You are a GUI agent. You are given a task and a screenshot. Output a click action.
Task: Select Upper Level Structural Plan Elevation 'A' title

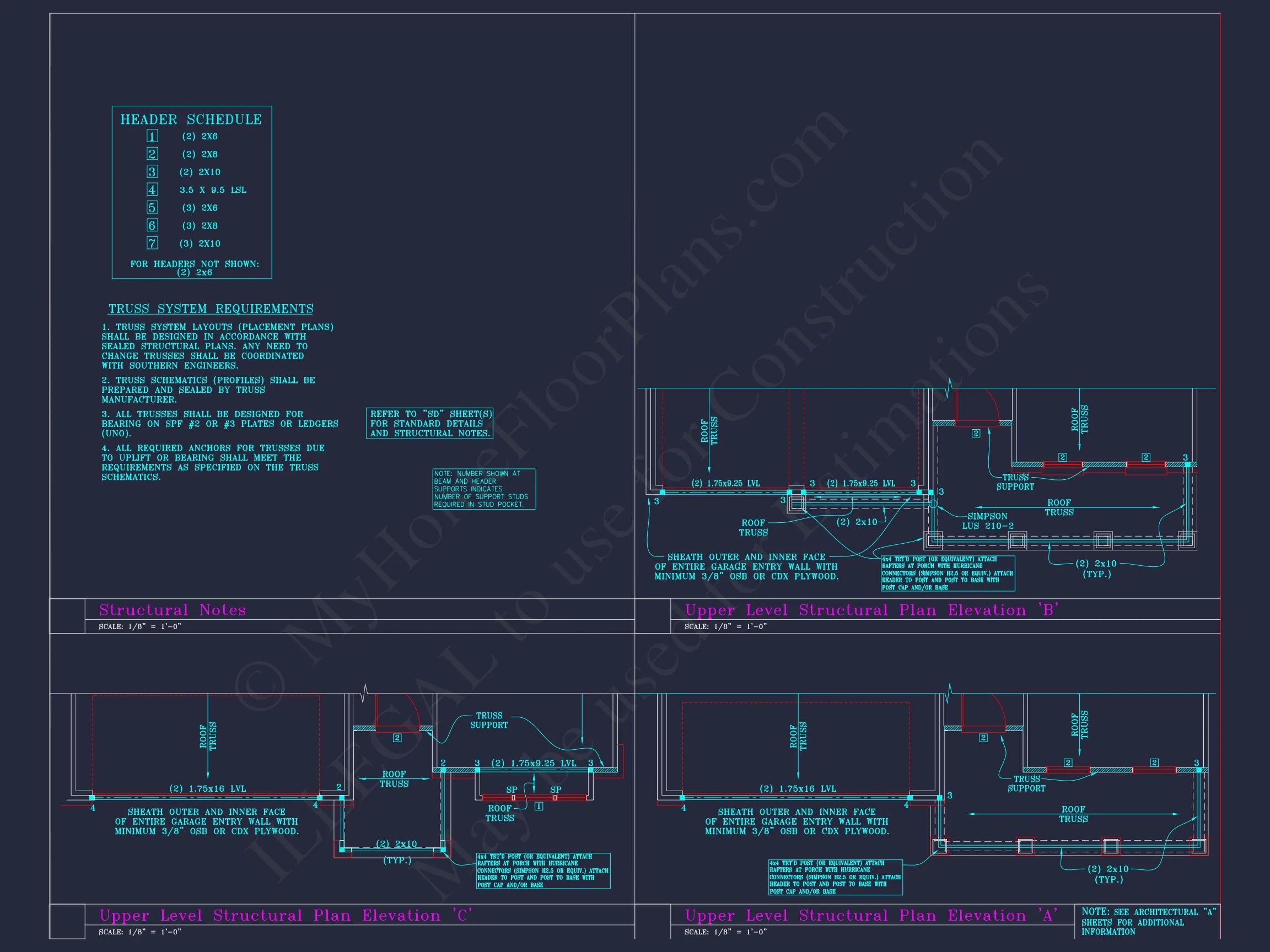coord(871,915)
